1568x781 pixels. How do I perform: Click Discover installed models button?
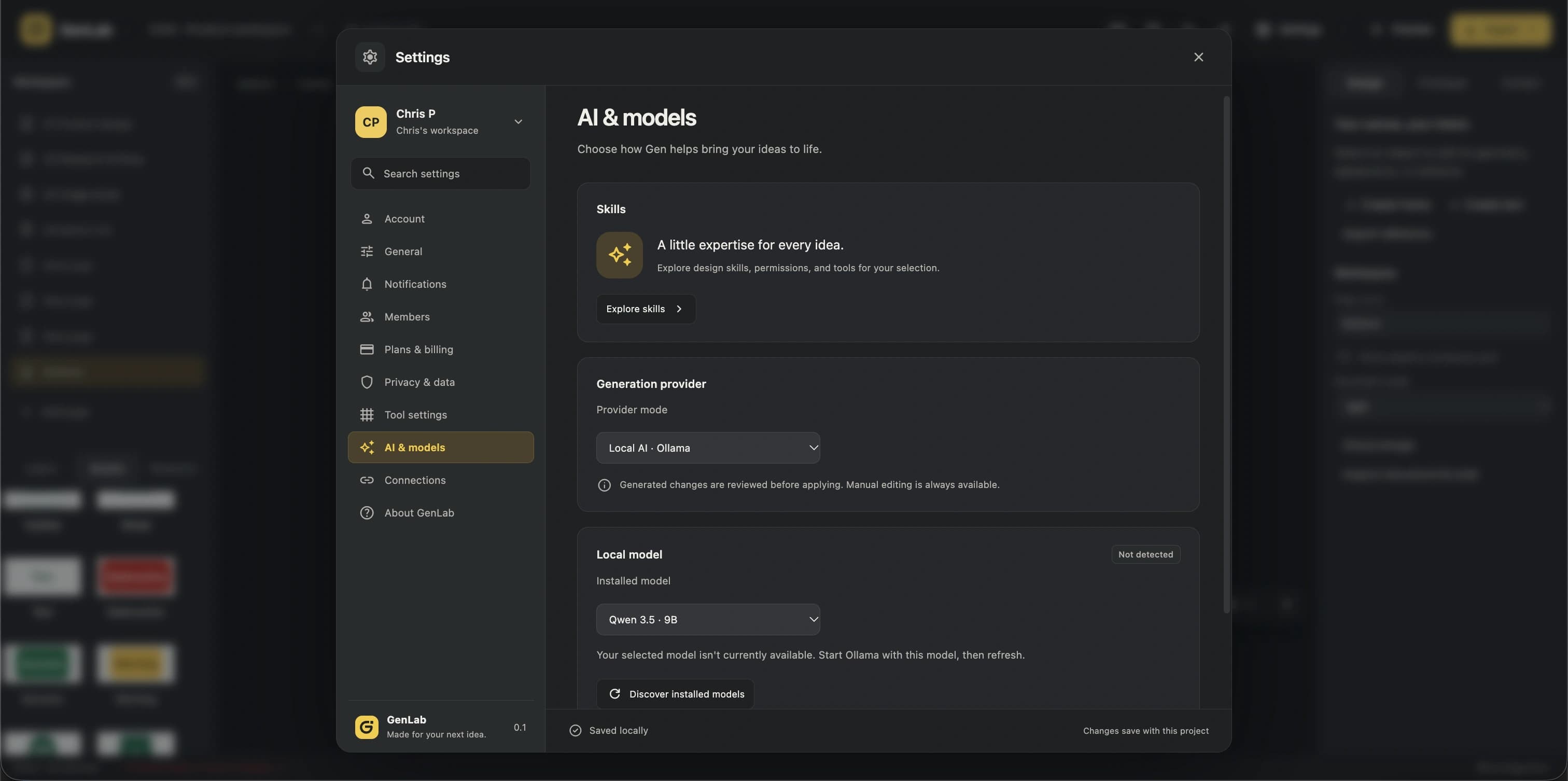(675, 694)
